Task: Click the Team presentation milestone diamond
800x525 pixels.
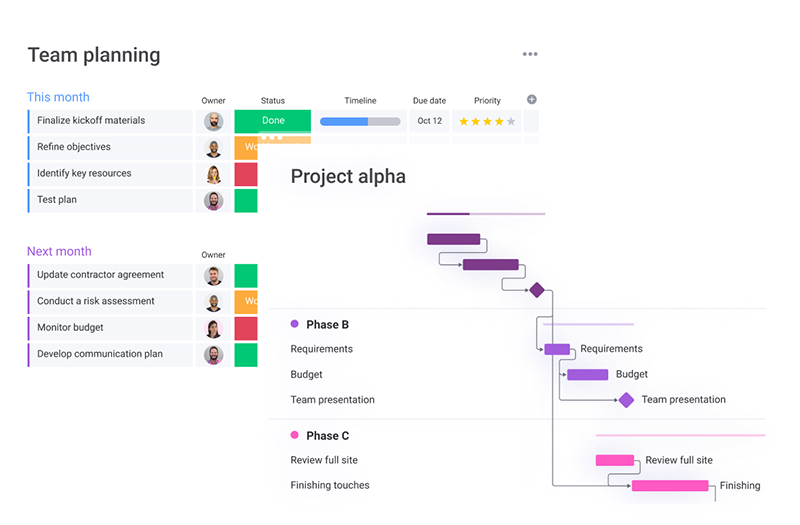Action: 626,400
